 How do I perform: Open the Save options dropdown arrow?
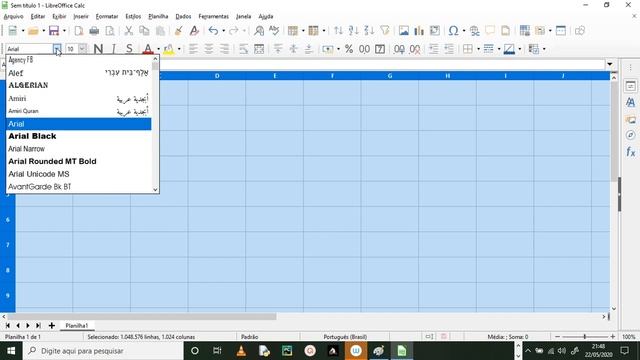point(64,31)
